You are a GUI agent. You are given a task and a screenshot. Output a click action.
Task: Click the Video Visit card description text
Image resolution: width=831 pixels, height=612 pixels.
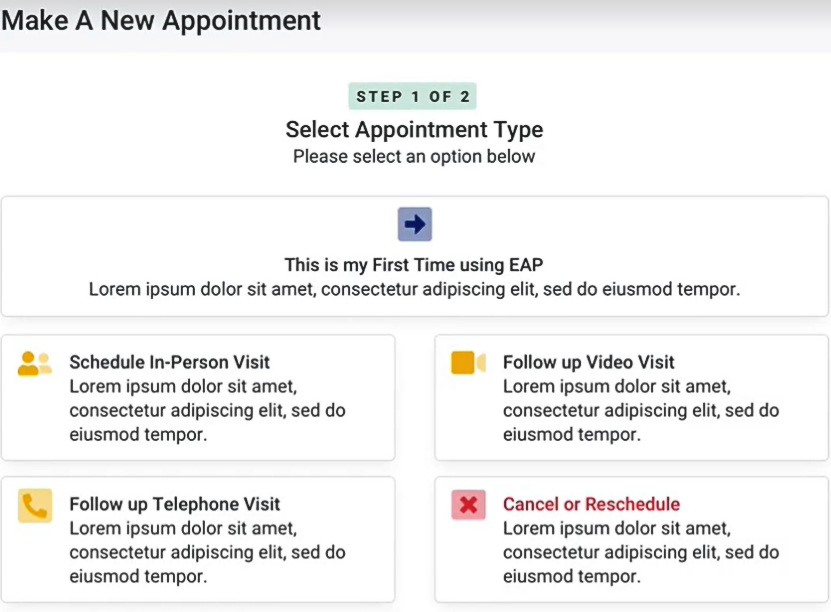click(640, 410)
